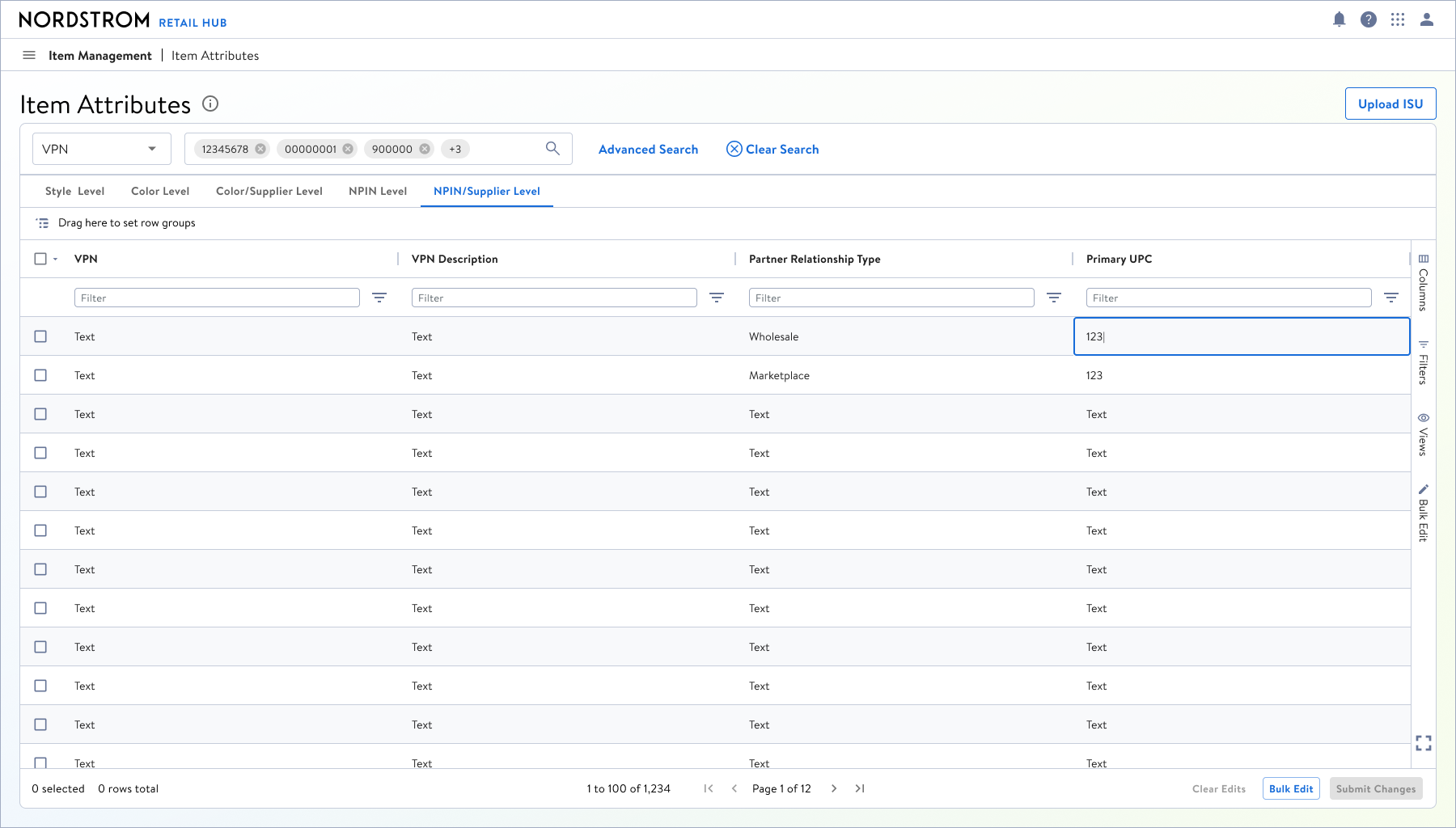Click the Upload ISU button

[1390, 103]
